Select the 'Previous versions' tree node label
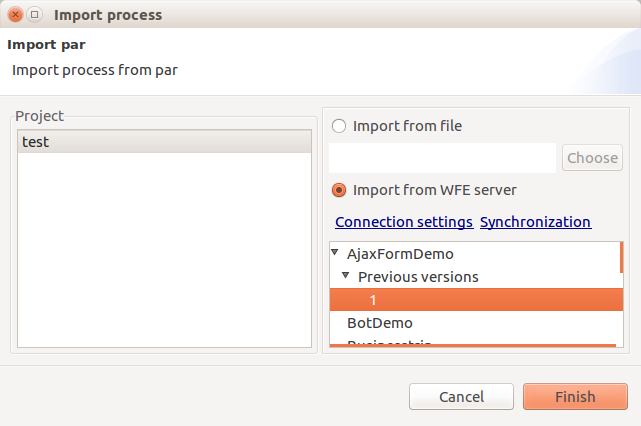 click(x=418, y=276)
